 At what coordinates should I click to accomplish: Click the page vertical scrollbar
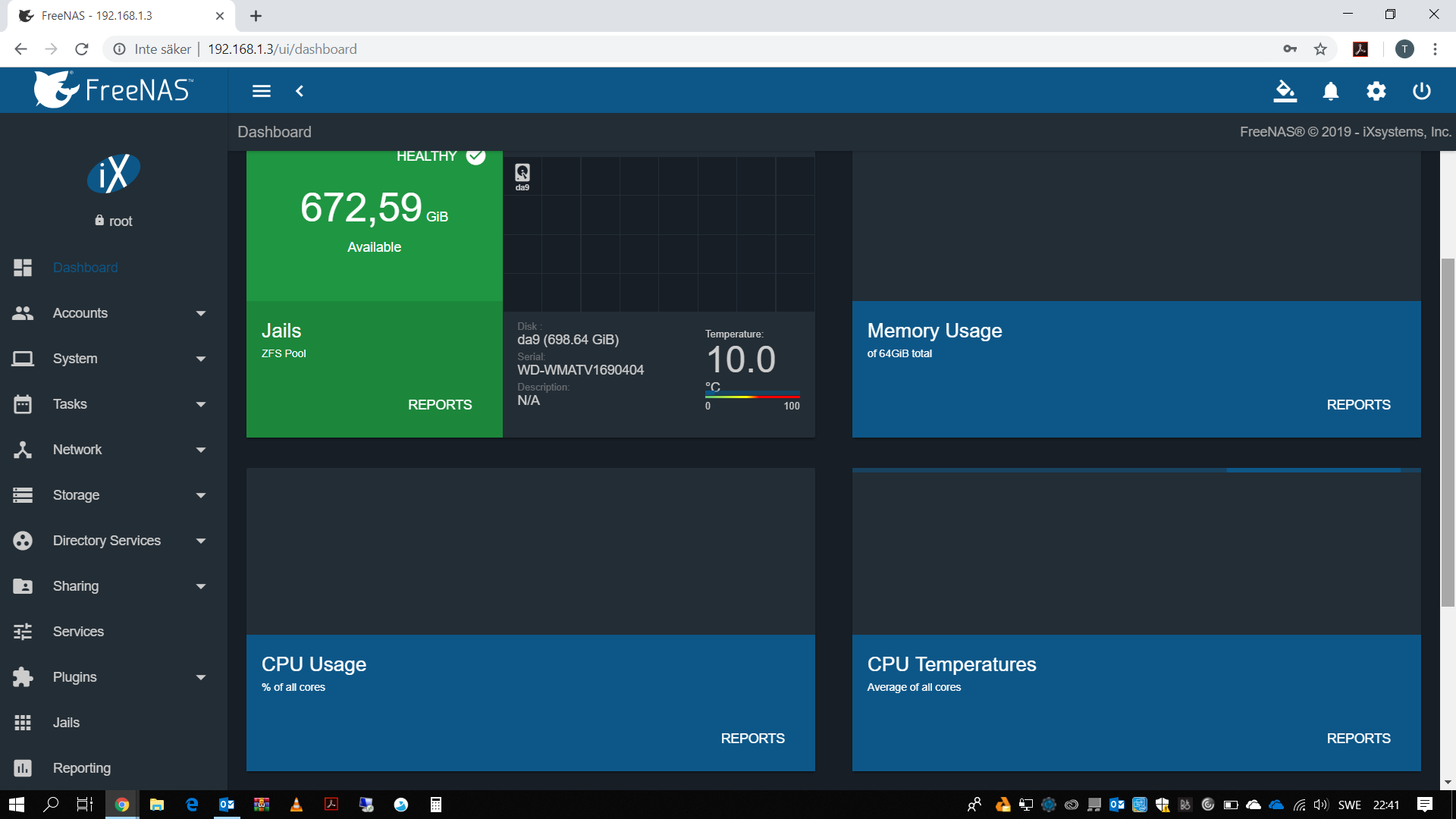coord(1448,432)
